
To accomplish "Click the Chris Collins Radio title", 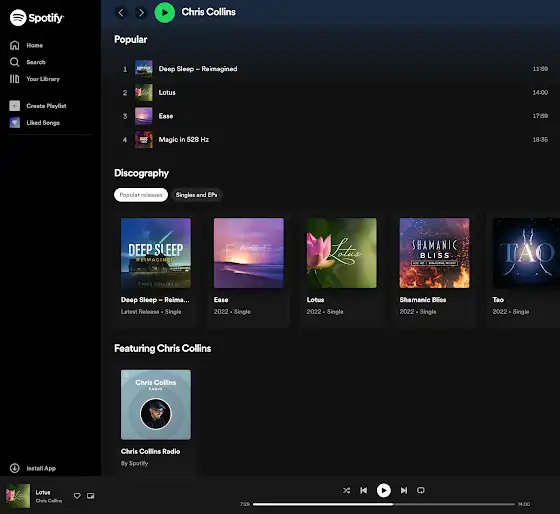I will coord(150,451).
